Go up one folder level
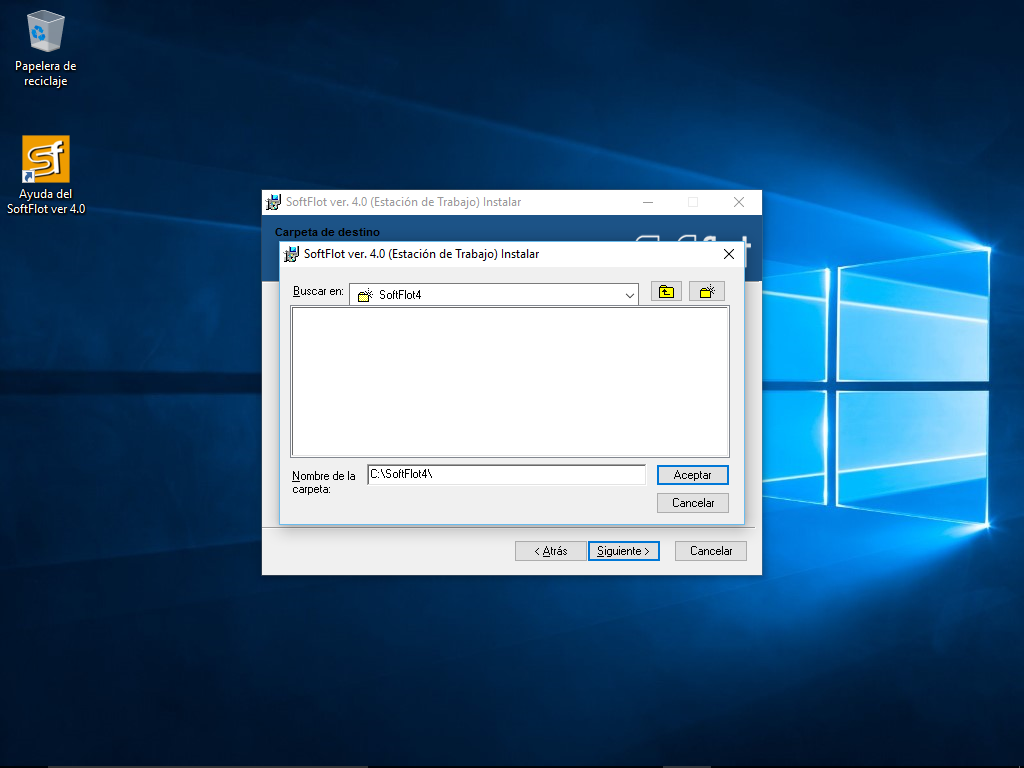 (666, 292)
